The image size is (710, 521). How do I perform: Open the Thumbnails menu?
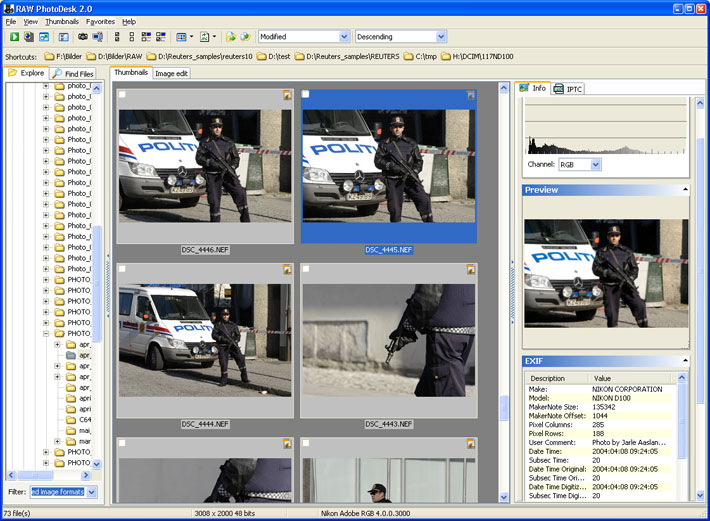click(62, 21)
